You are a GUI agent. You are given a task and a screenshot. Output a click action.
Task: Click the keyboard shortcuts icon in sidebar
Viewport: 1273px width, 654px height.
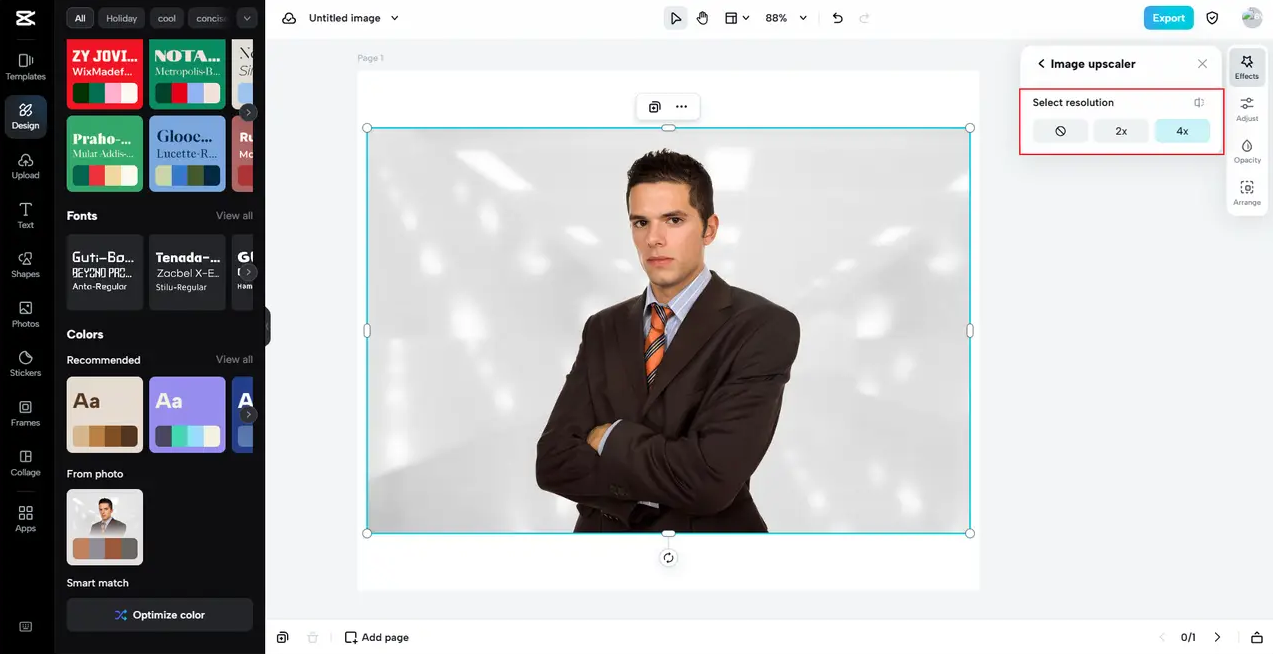(26, 627)
